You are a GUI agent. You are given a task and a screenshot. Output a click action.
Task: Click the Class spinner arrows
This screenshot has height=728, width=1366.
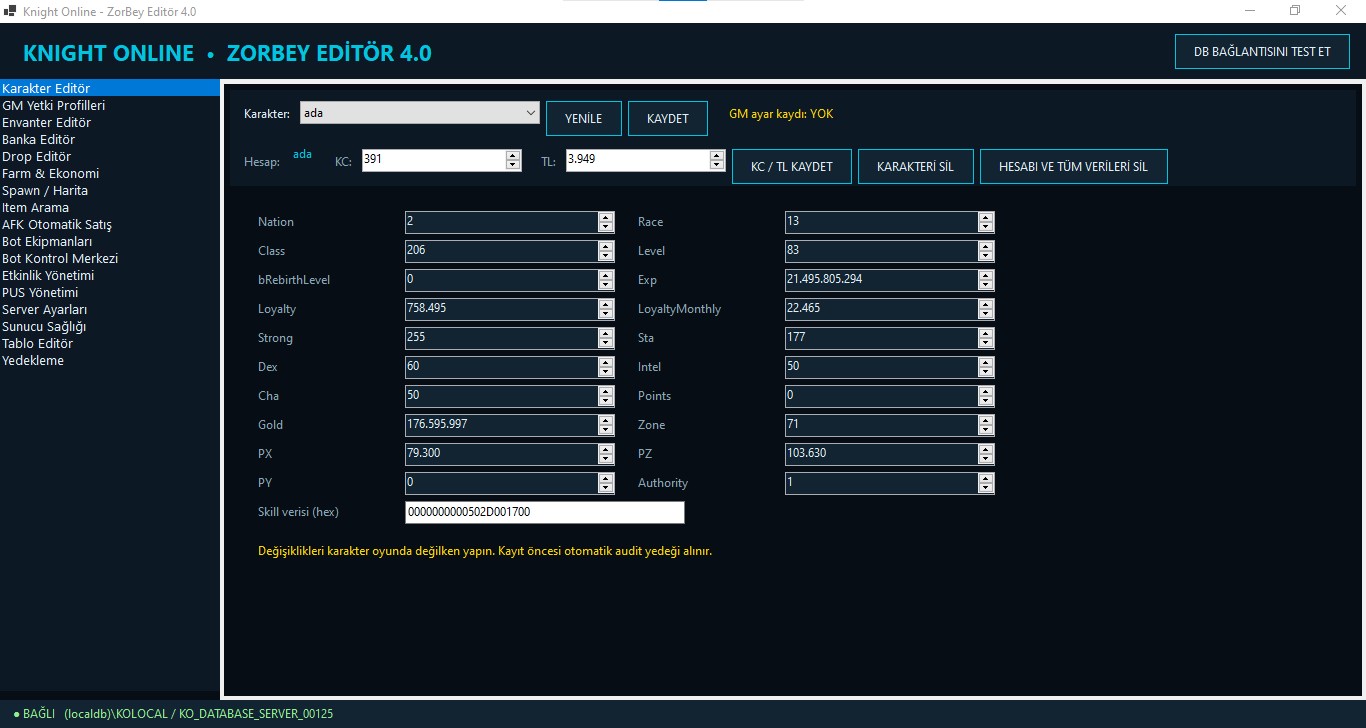tap(606, 251)
